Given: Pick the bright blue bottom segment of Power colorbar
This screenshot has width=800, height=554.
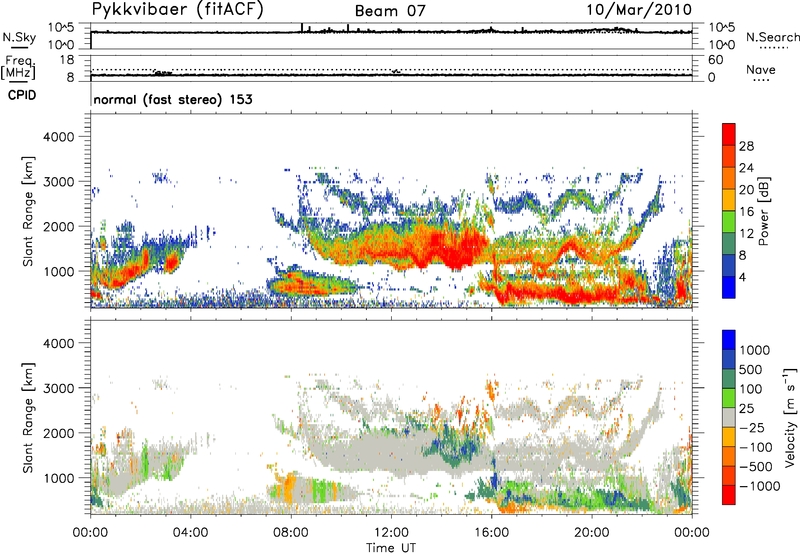Looking at the screenshot, I should [729, 287].
